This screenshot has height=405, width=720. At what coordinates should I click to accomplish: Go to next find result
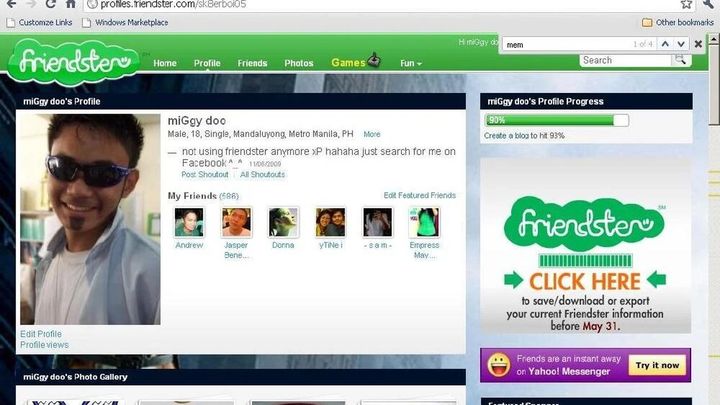[681, 44]
